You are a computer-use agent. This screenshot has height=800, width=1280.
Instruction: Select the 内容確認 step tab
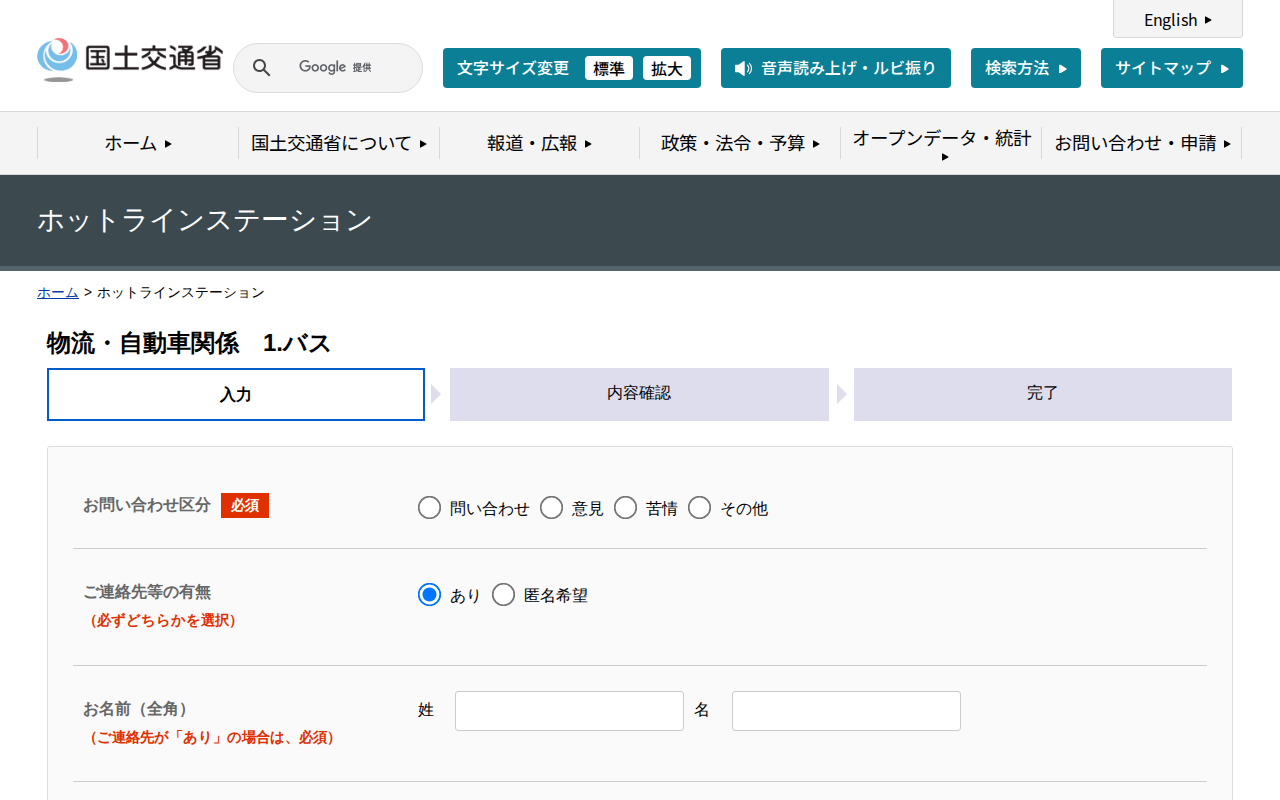639,394
